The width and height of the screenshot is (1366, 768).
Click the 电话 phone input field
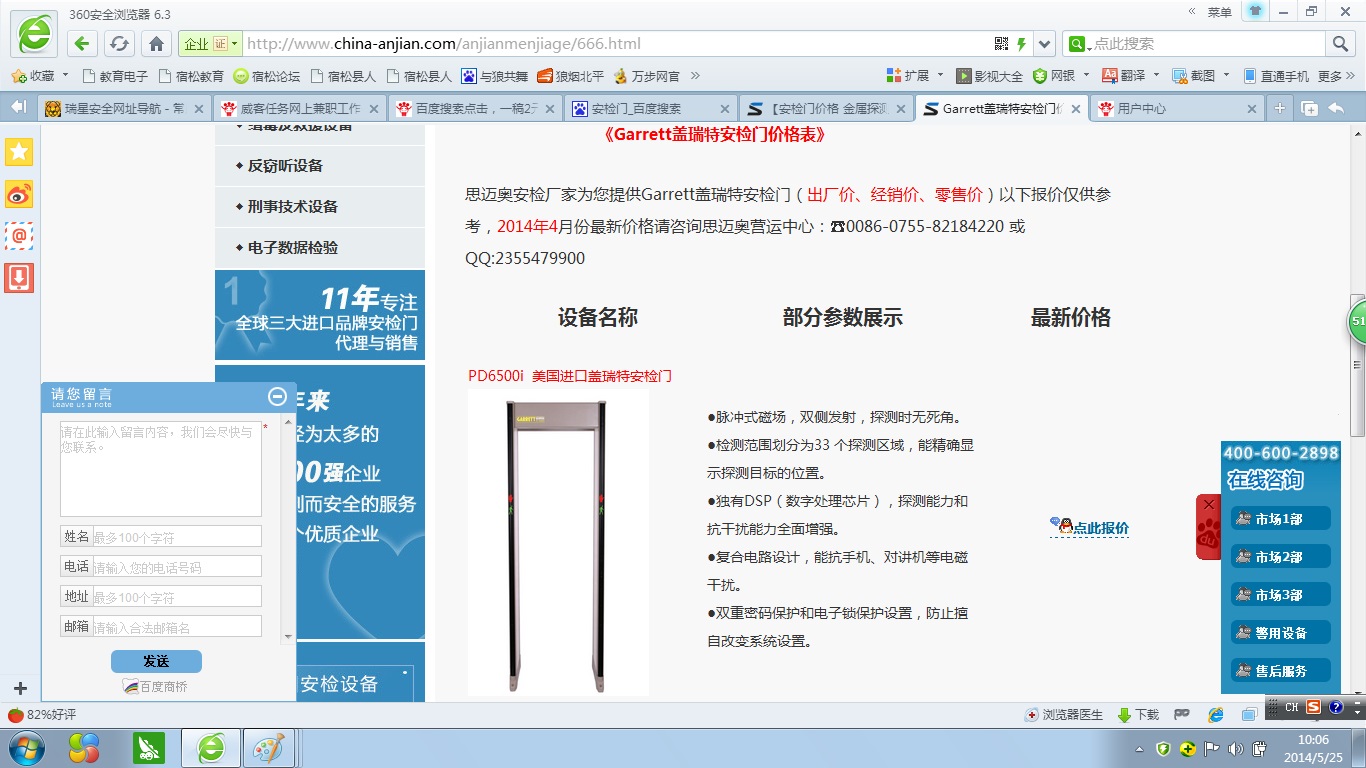[x=177, y=567]
